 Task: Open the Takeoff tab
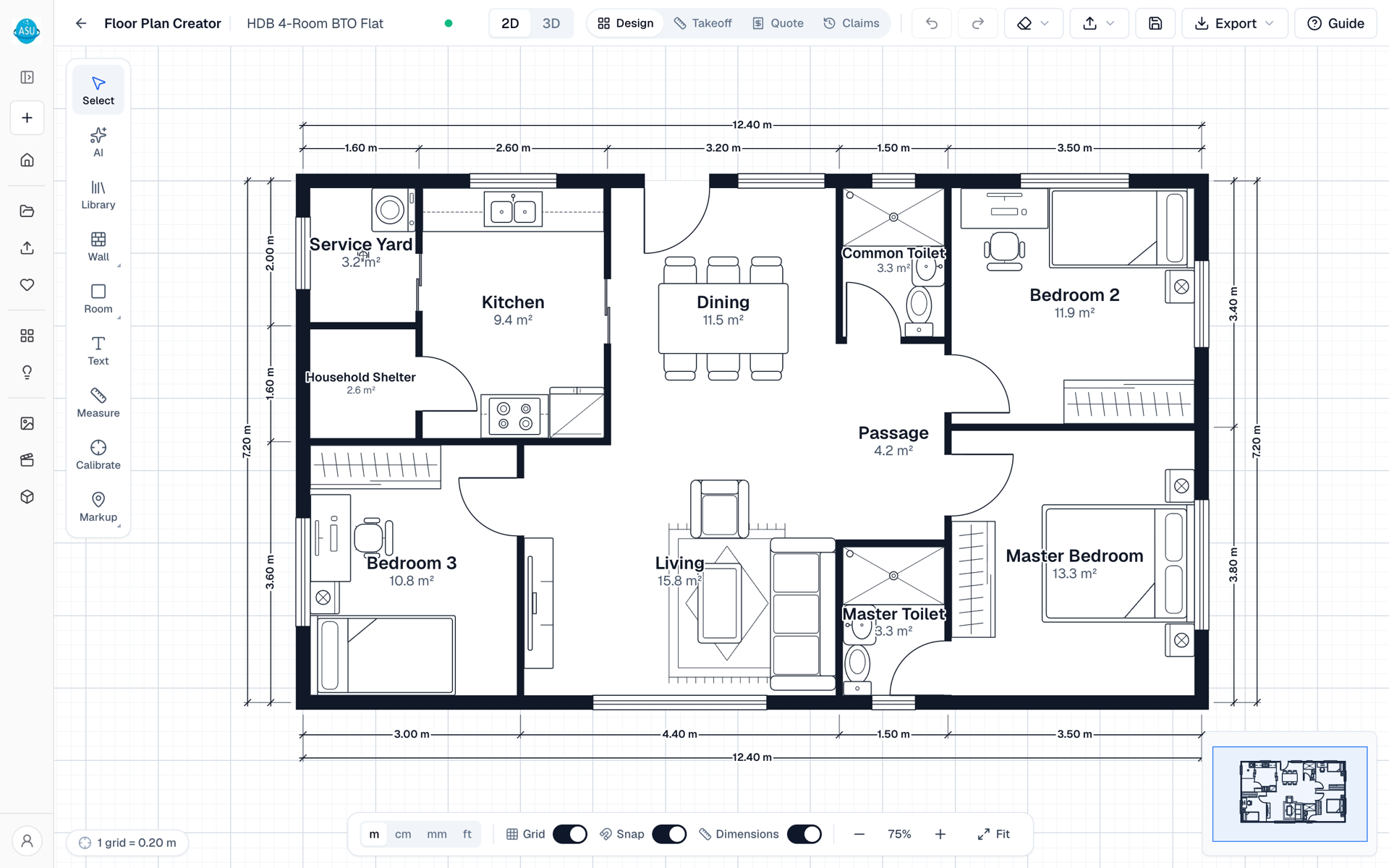[x=703, y=23]
